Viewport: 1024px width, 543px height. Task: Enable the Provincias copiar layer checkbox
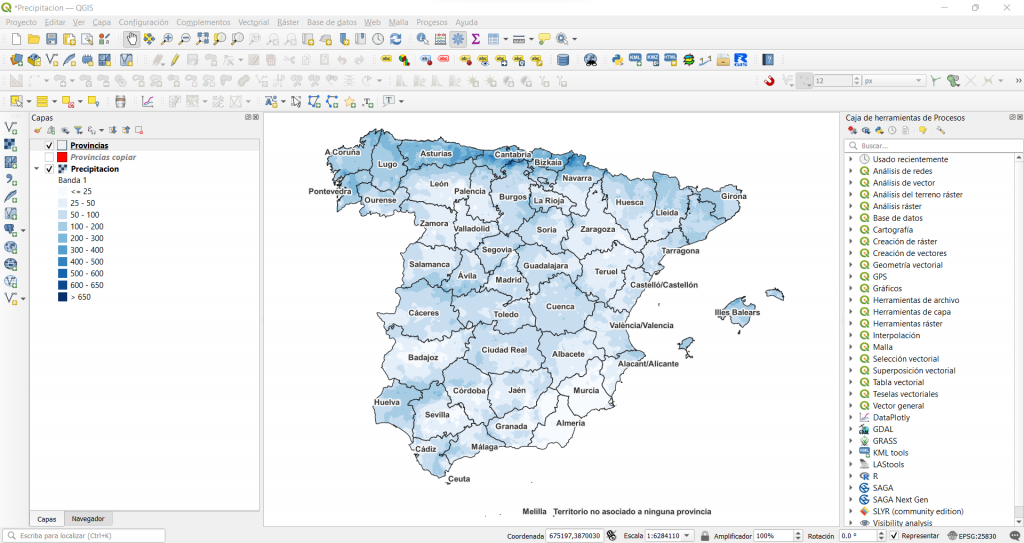(49, 157)
